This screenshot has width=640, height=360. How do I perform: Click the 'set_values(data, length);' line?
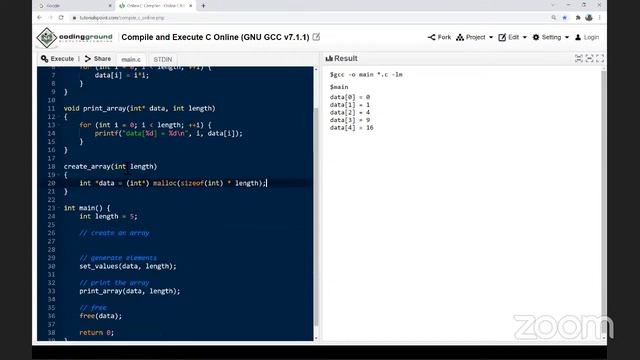(128, 266)
